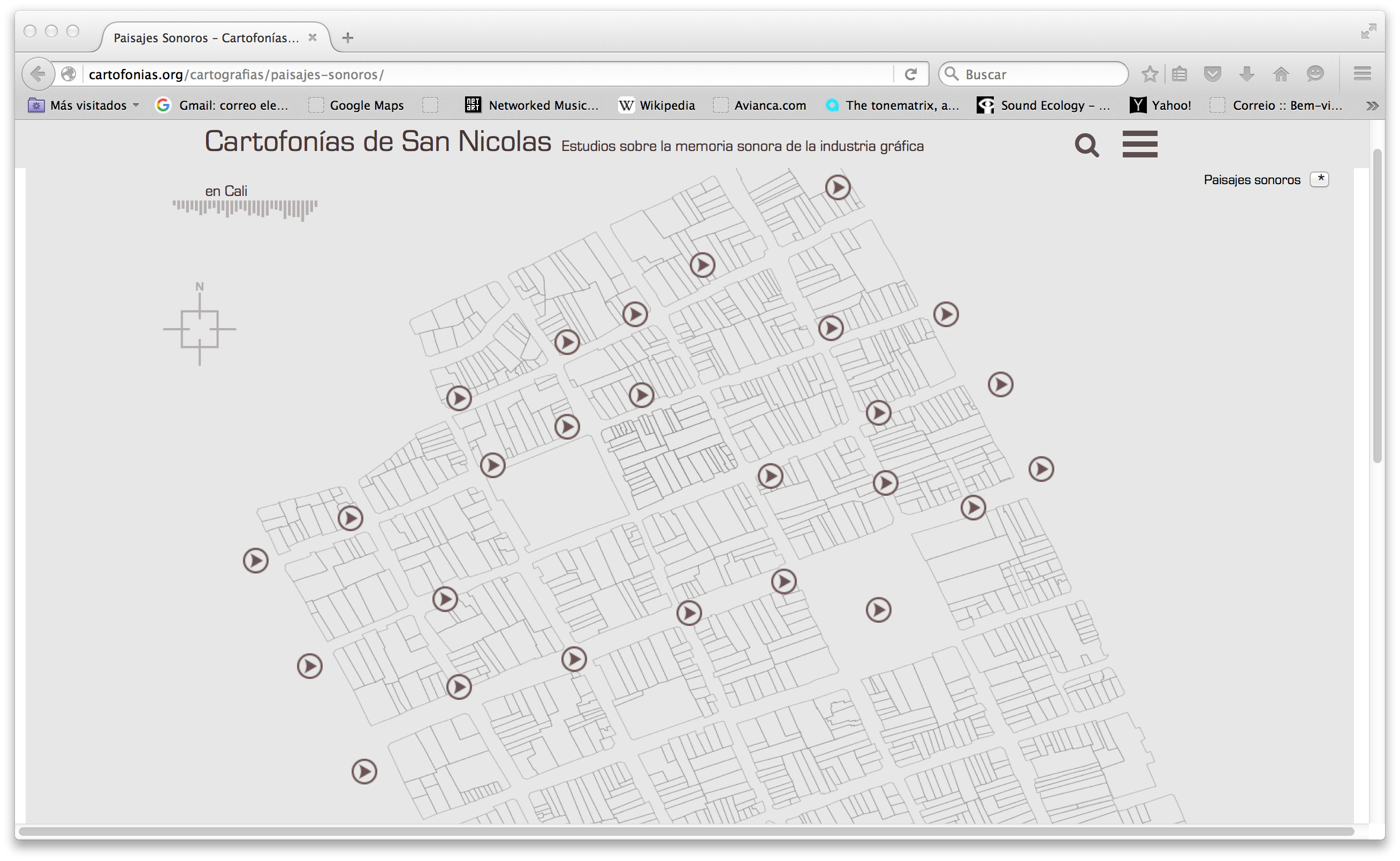Open a new tab with plus button
Viewport: 1400px width, 861px height.
348,37
